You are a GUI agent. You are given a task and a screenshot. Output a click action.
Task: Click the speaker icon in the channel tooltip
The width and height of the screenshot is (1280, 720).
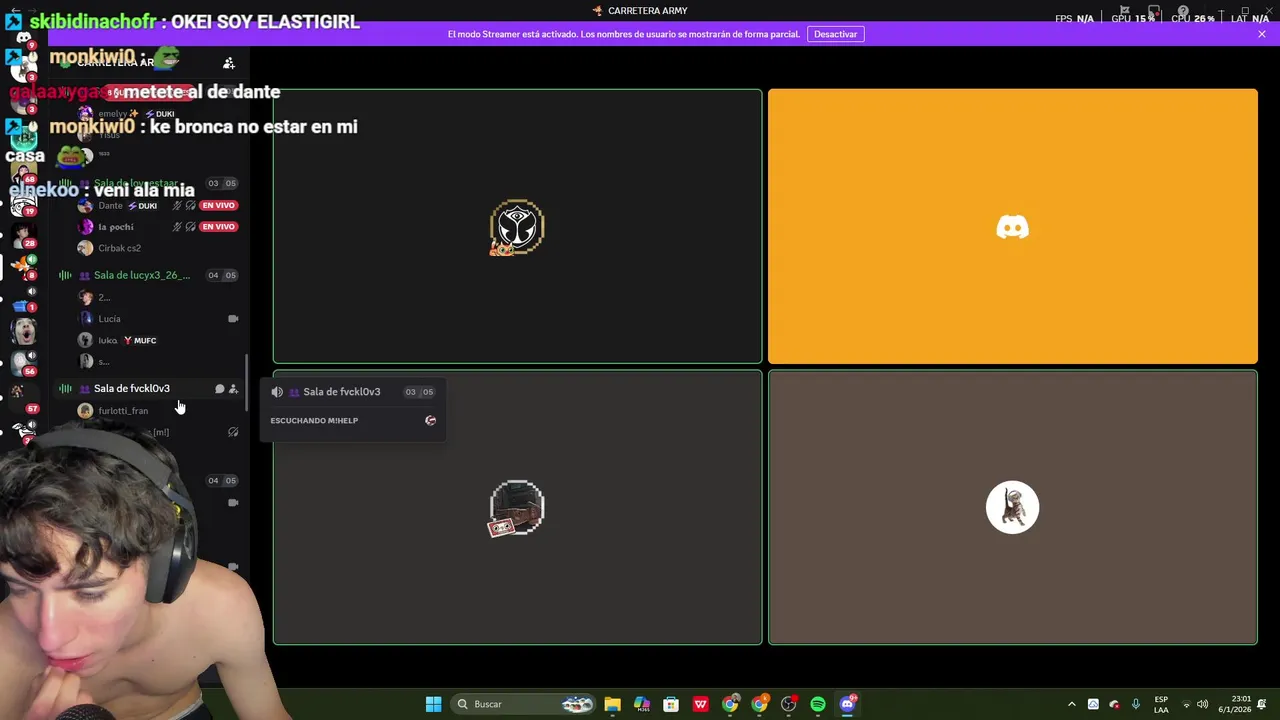pos(277,392)
